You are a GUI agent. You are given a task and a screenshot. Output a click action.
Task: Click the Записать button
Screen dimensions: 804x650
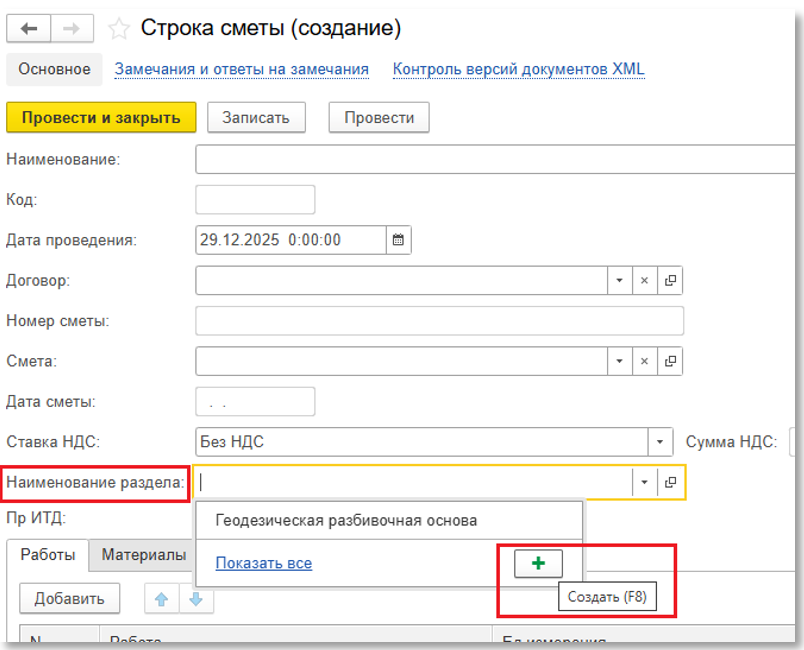[x=256, y=117]
